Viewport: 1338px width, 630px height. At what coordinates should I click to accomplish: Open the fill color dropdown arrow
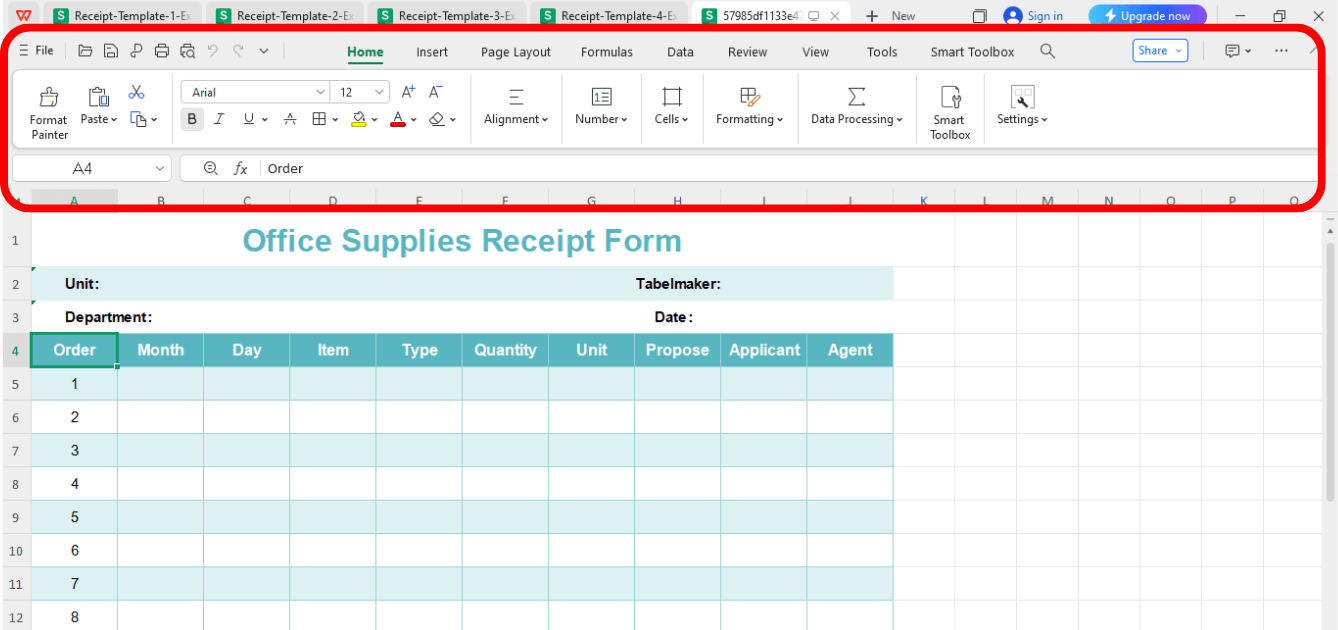(x=375, y=120)
